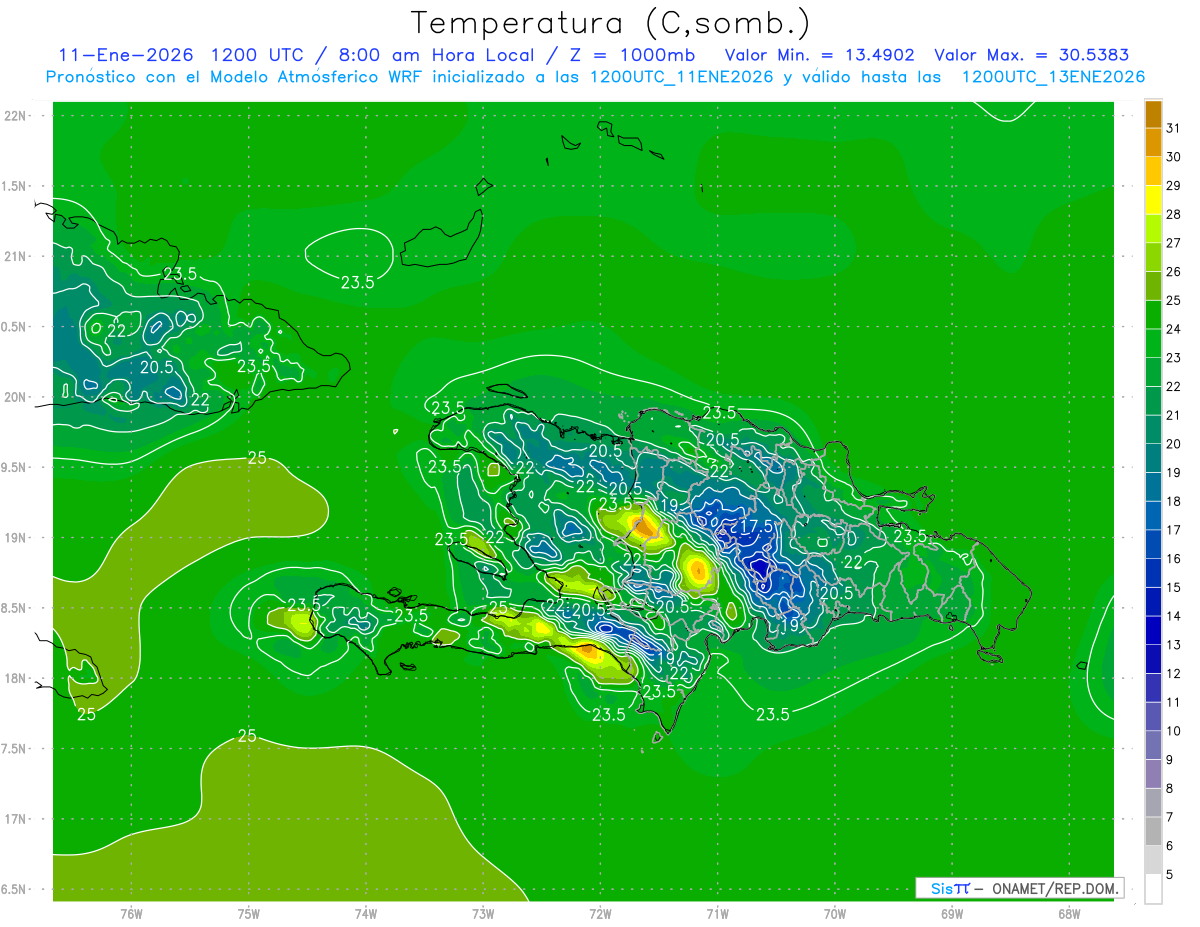Screen dimensions: 1200x927
Task: Click the color bar label "21"
Action: (1173, 415)
